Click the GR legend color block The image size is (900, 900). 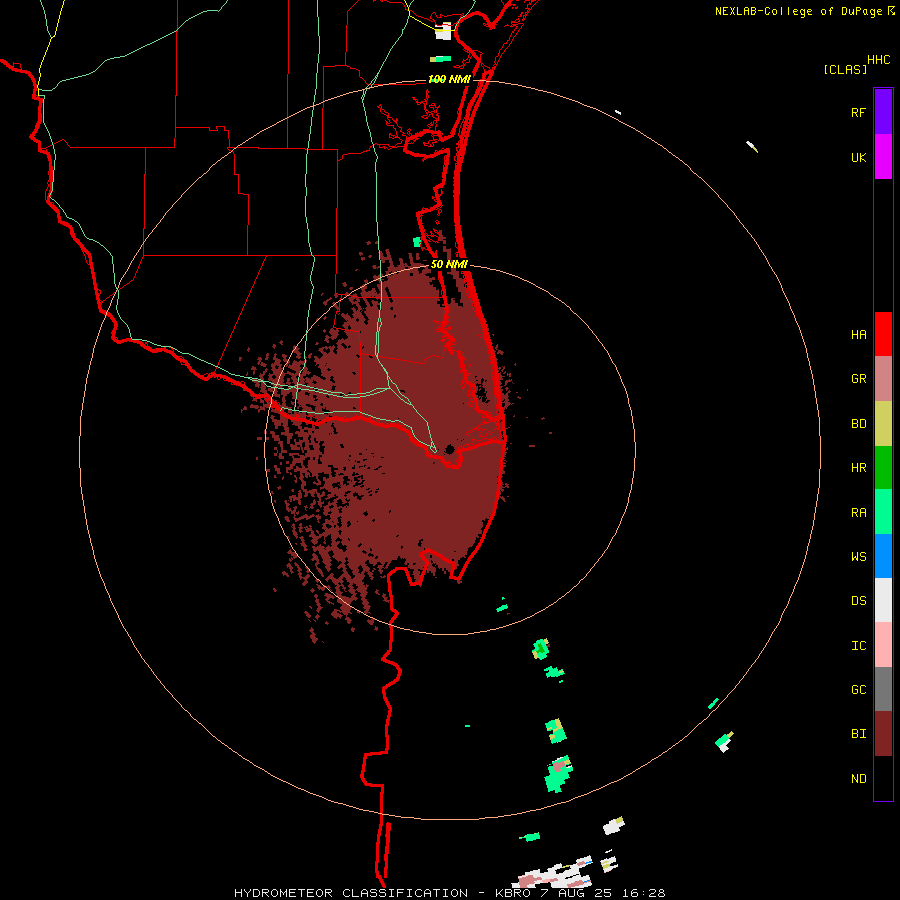click(x=883, y=379)
